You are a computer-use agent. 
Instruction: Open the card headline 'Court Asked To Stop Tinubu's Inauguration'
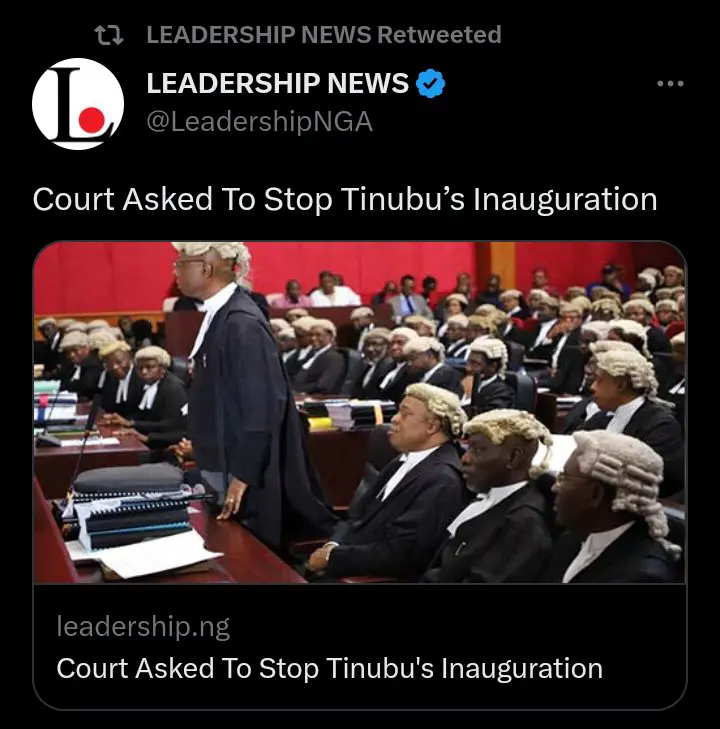(x=330, y=669)
